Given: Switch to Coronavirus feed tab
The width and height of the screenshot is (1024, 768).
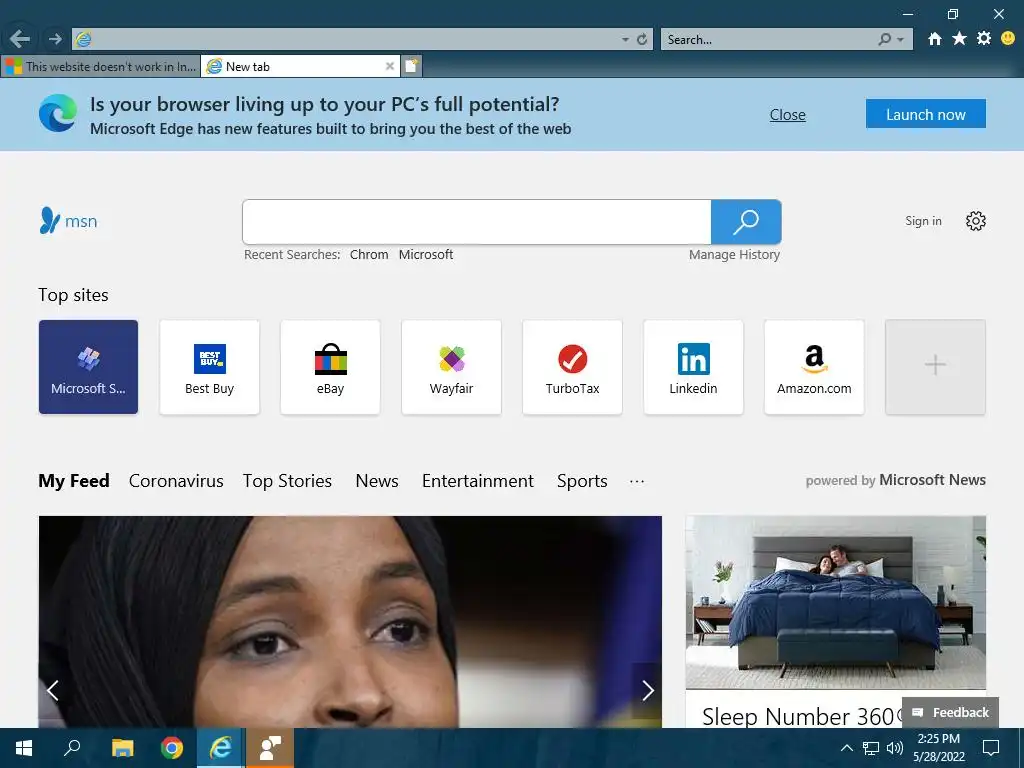Looking at the screenshot, I should point(176,481).
